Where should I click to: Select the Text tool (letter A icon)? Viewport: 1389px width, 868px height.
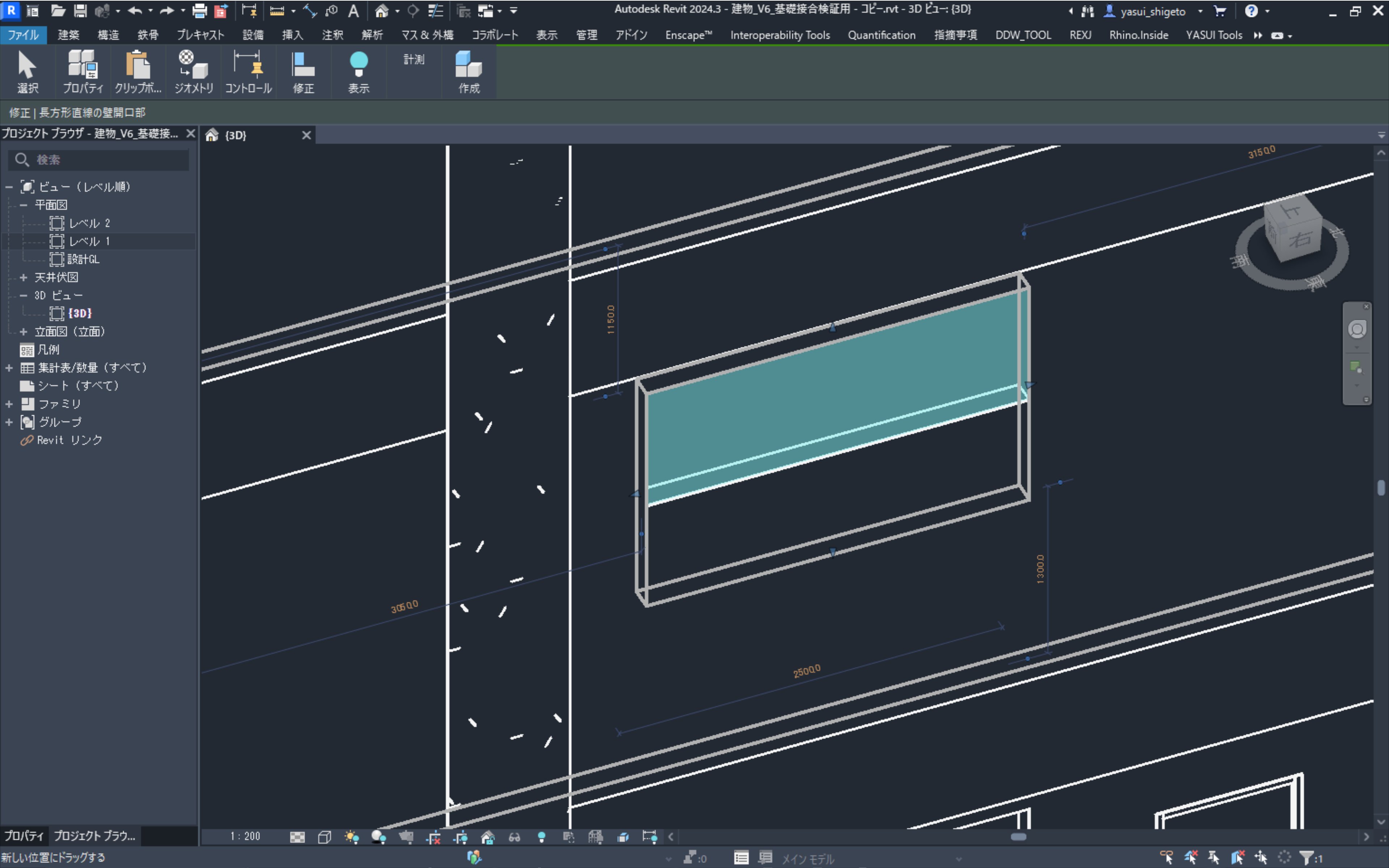pos(353,10)
